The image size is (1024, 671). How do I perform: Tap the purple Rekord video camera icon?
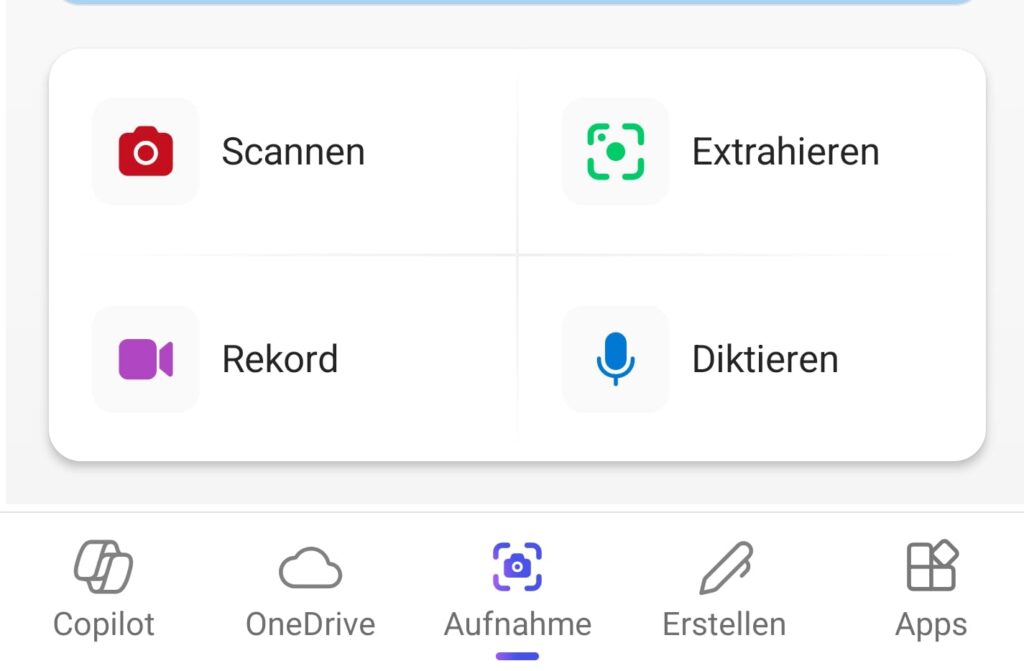(146, 359)
